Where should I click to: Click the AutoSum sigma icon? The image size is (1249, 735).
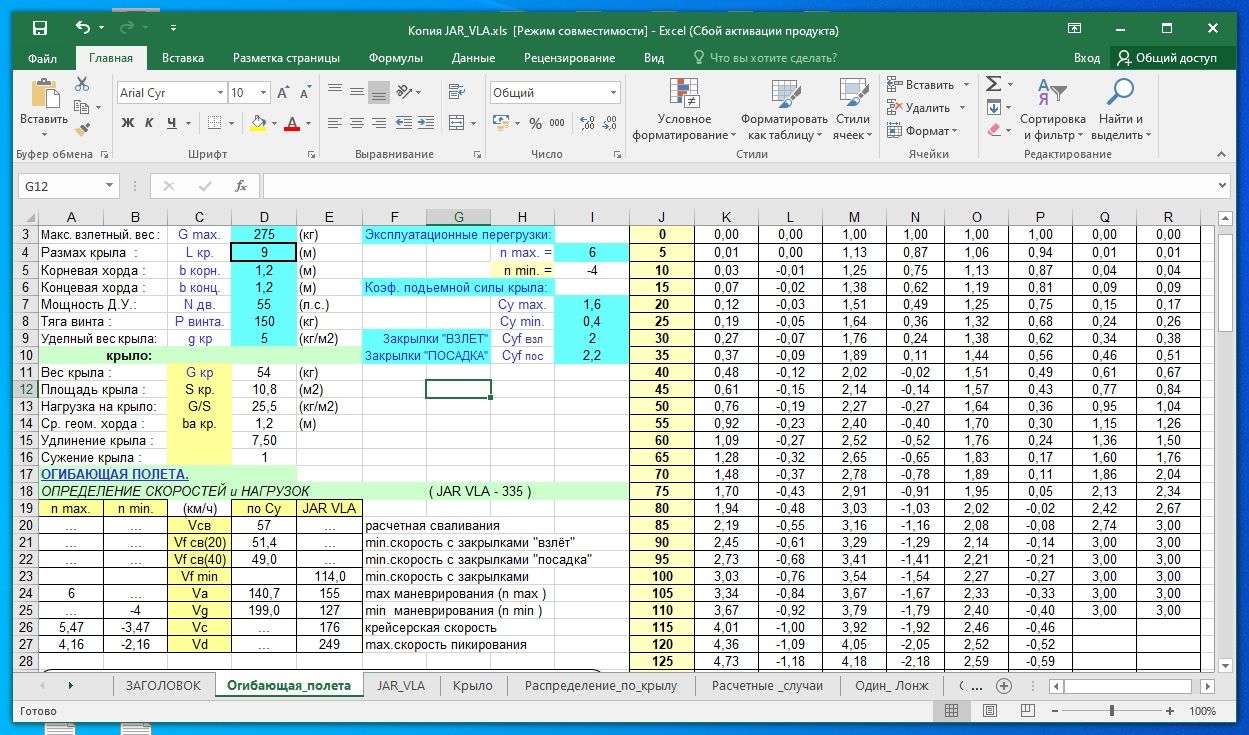tap(992, 84)
